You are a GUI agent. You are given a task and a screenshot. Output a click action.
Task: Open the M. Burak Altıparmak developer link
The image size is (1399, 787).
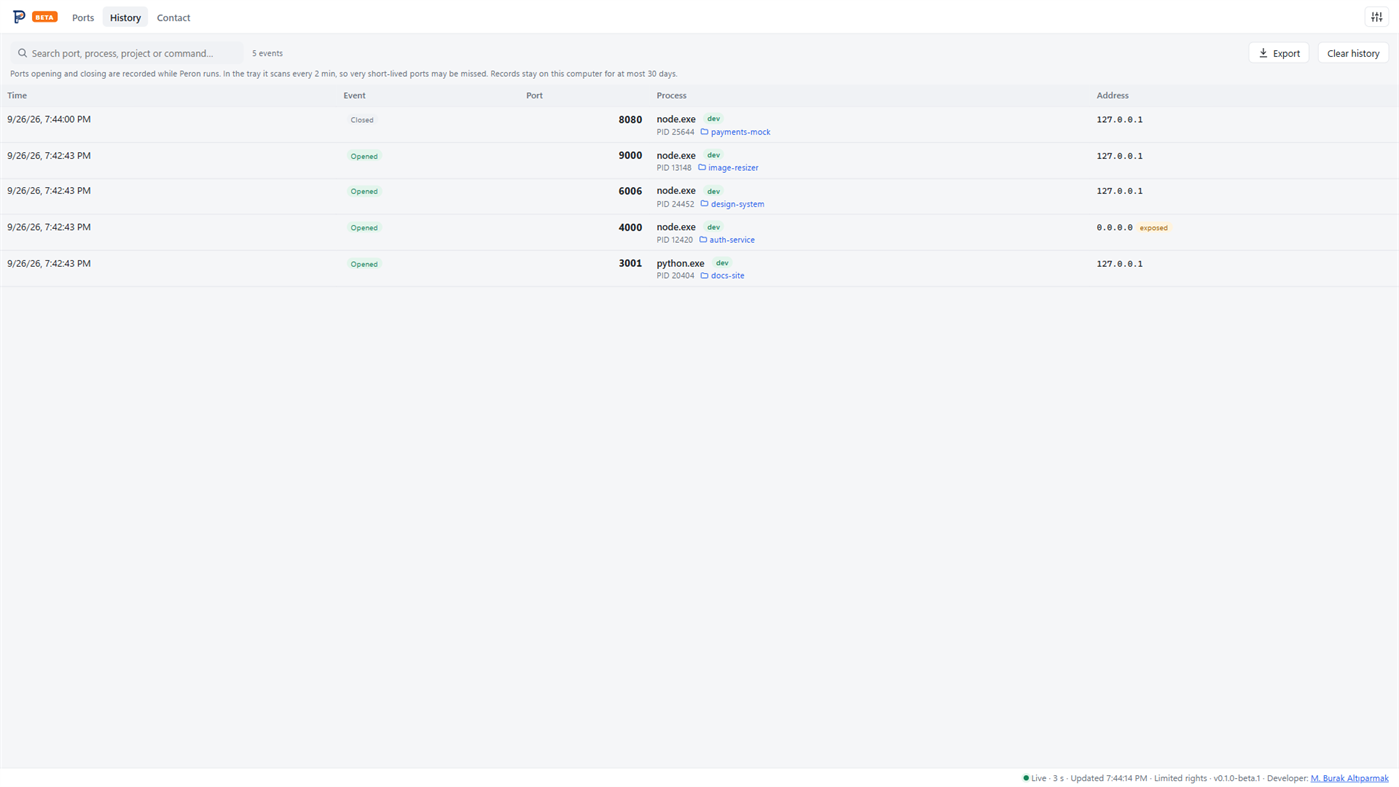(1349, 778)
